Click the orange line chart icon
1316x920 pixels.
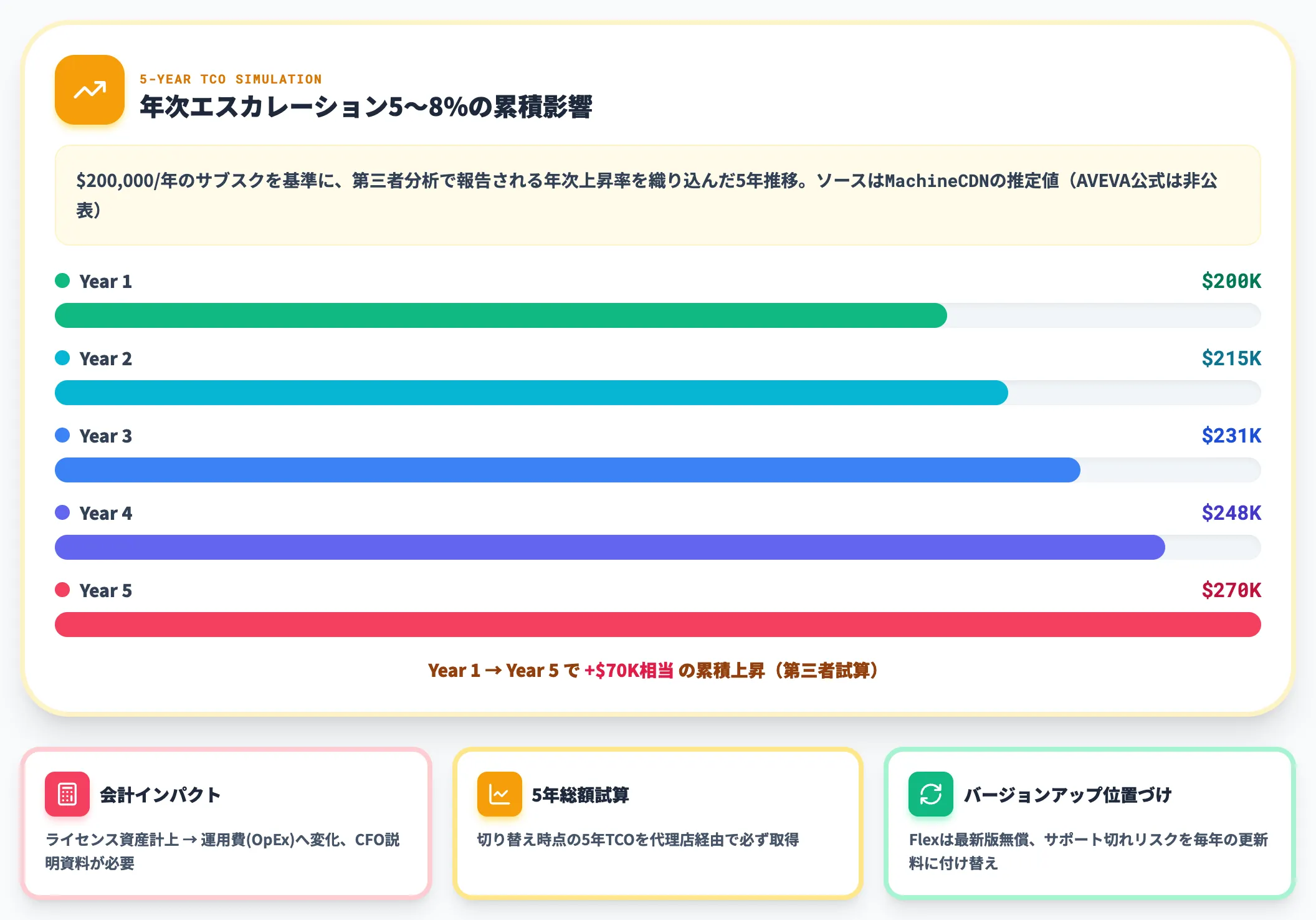click(x=499, y=794)
